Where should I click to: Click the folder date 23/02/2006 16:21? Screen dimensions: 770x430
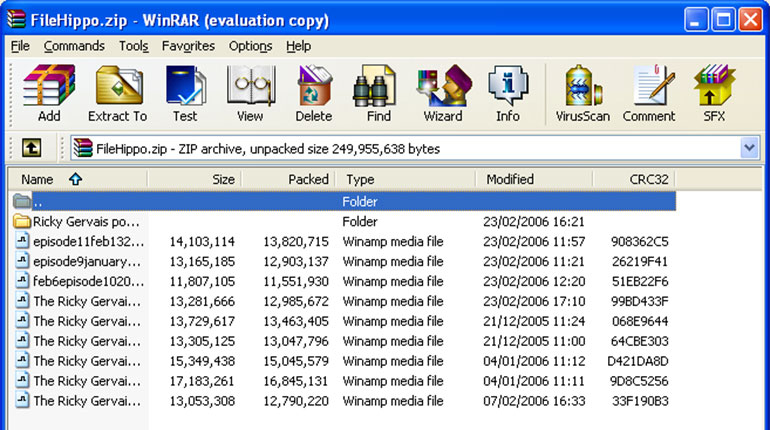pyautogui.click(x=534, y=221)
